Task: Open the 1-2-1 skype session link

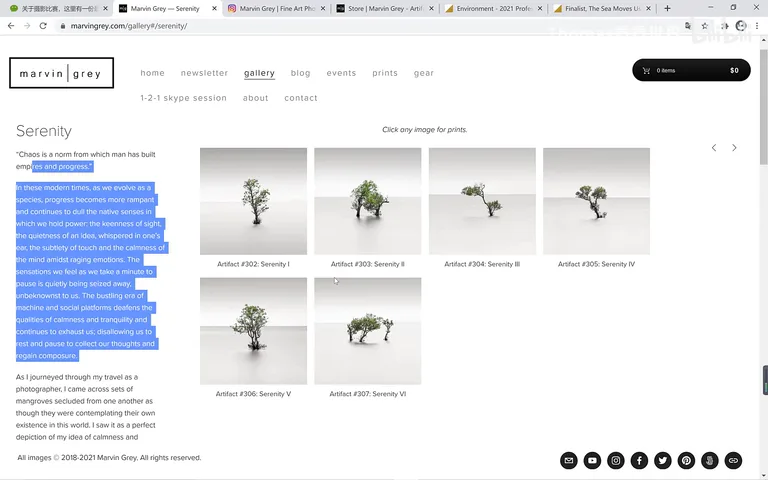Action: (184, 98)
